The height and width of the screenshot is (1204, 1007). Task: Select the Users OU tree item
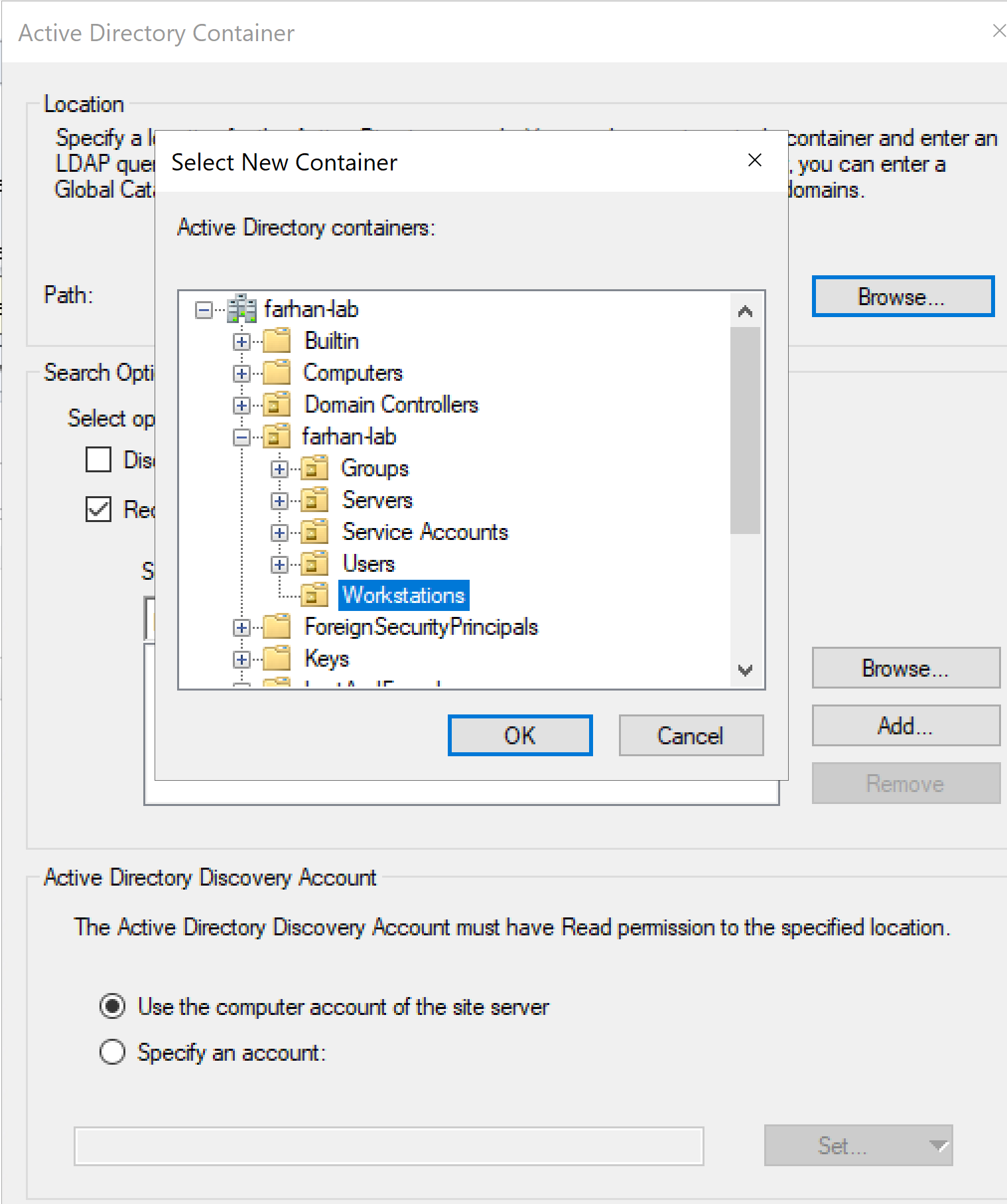(x=368, y=564)
